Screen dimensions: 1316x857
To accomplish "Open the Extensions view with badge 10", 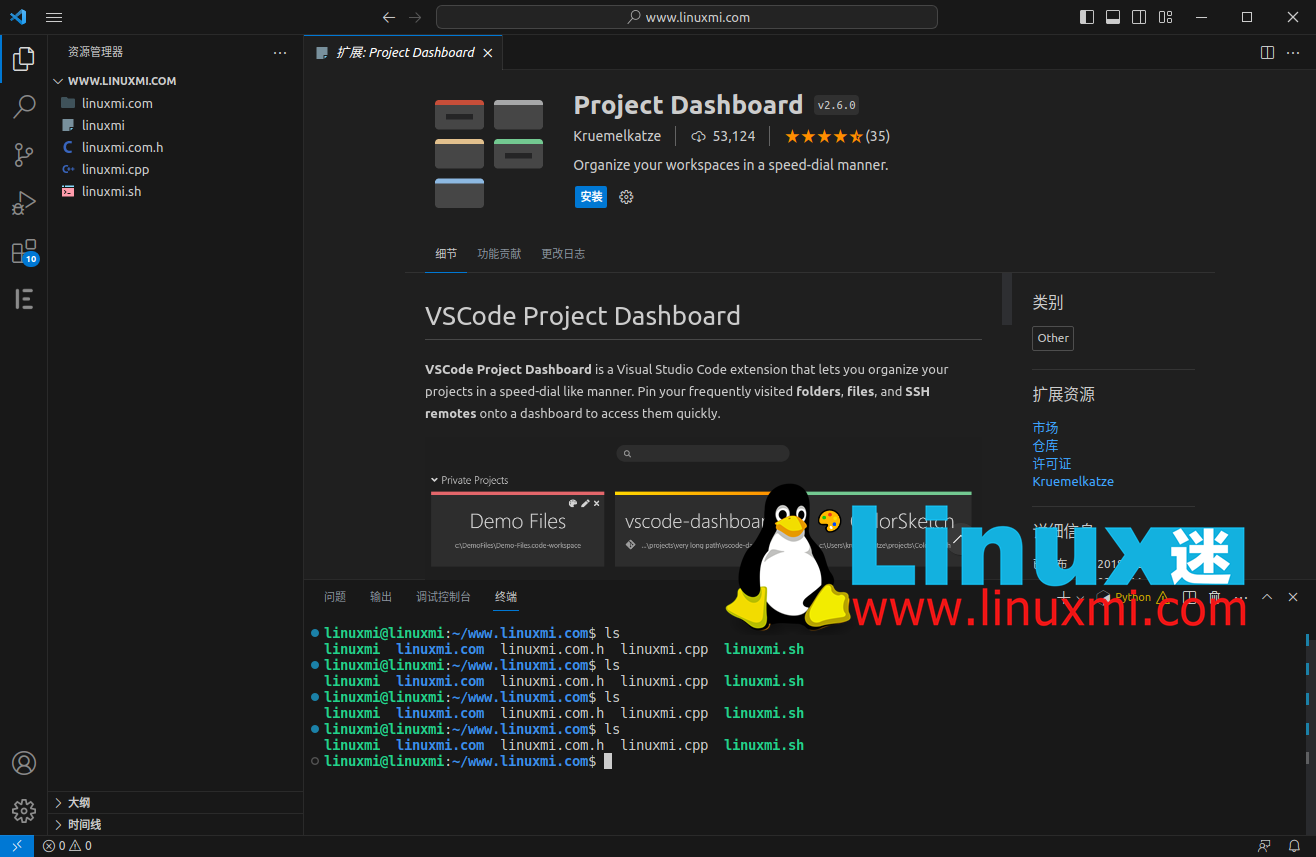I will point(24,251).
